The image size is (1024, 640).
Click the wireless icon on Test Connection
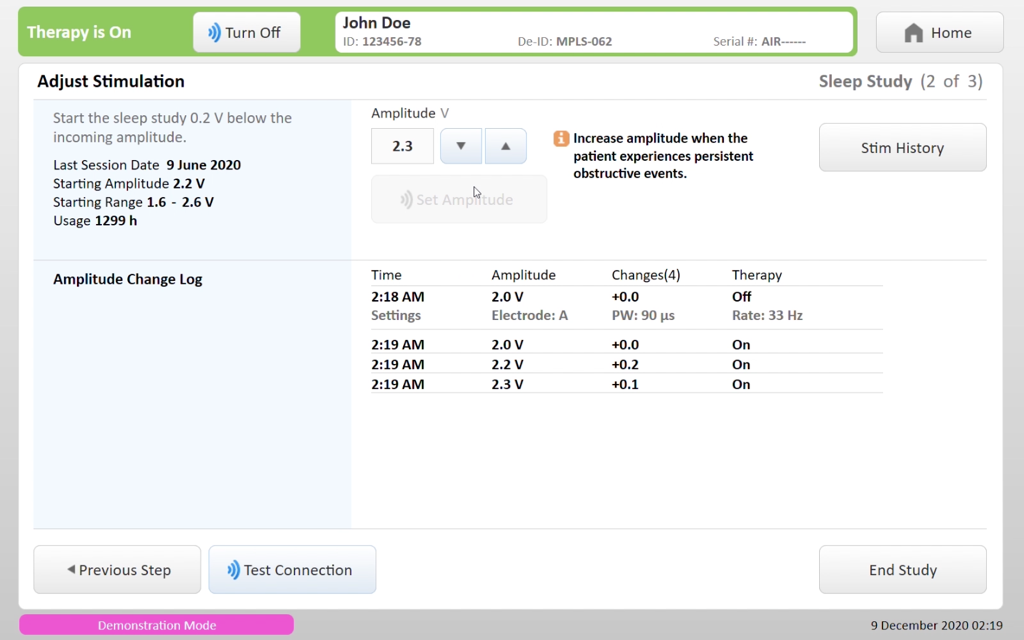pos(233,570)
